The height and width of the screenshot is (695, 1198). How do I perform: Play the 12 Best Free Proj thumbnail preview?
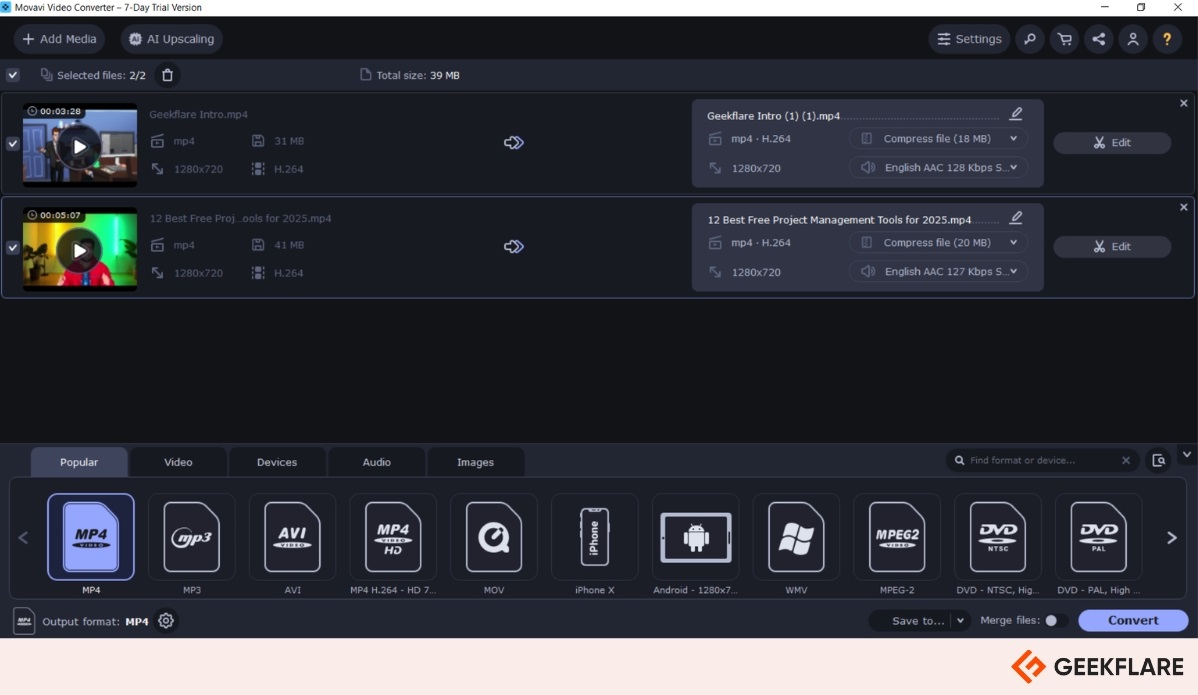click(x=79, y=250)
